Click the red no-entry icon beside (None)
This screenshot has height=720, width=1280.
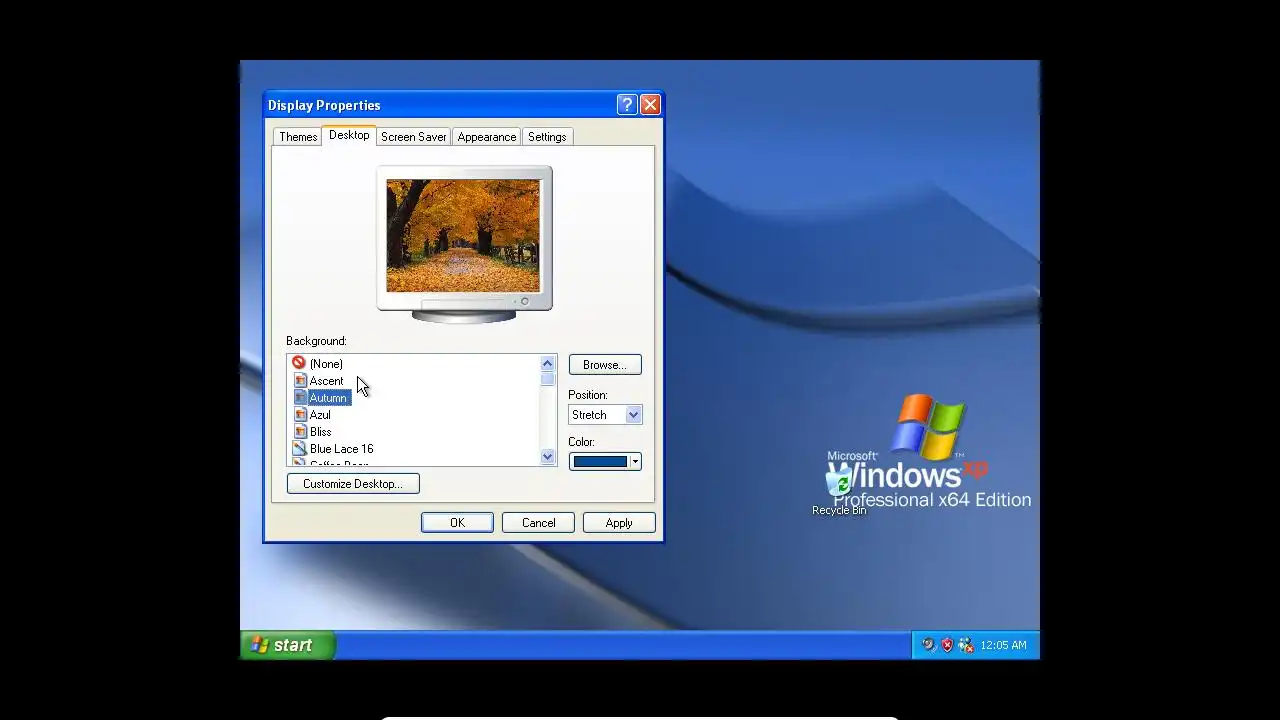coord(299,363)
